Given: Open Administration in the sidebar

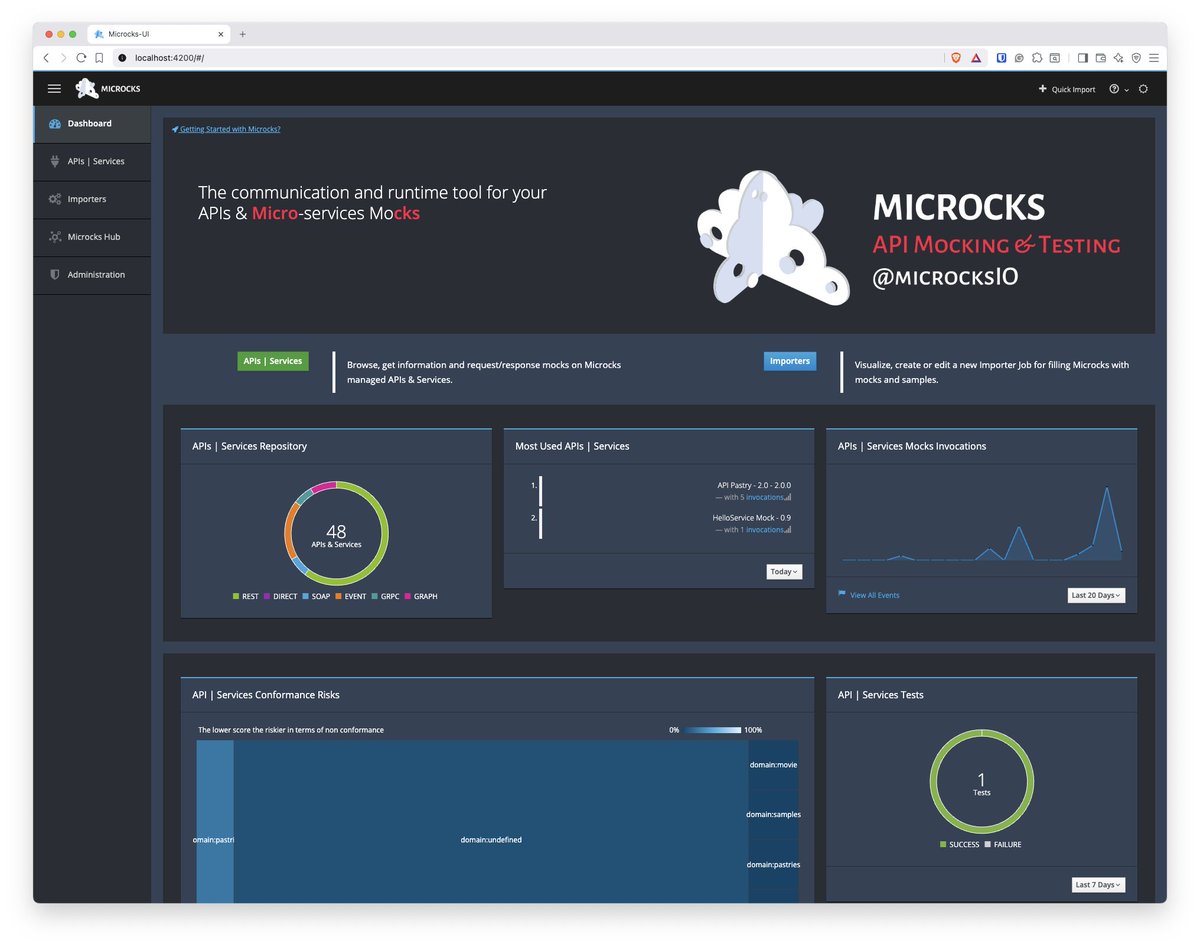Looking at the screenshot, I should (92, 275).
